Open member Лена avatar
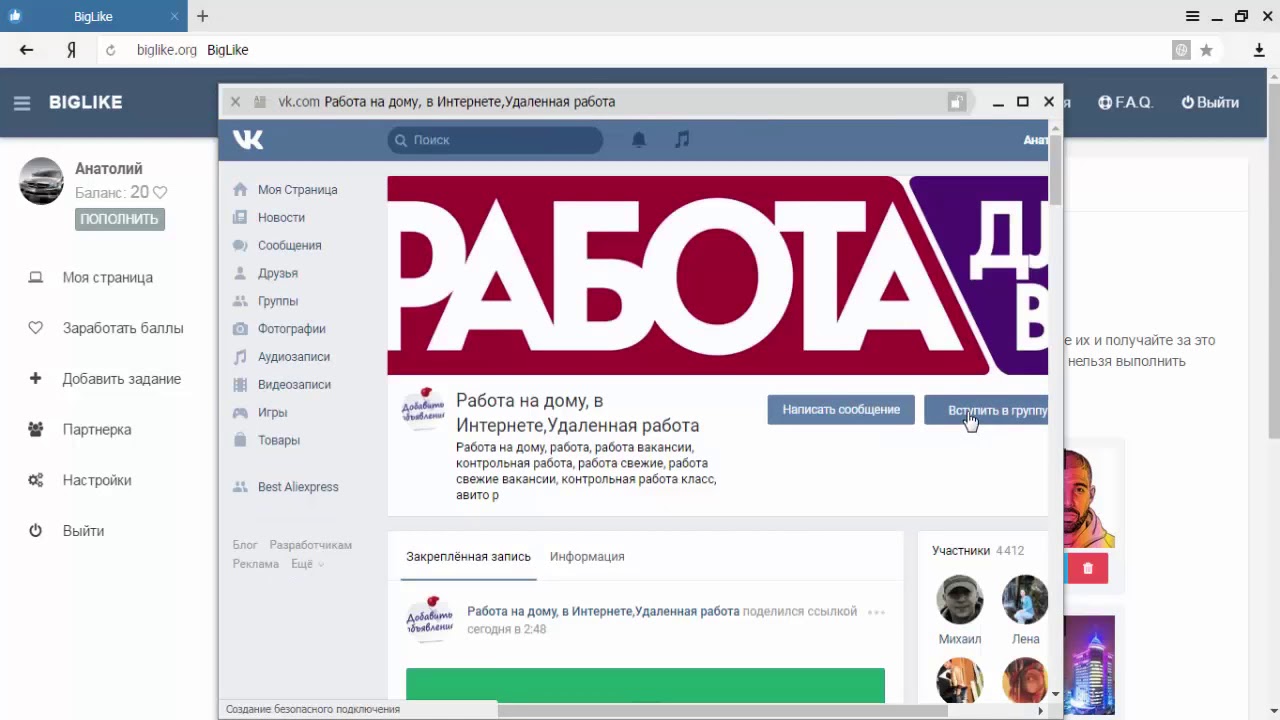1280x720 pixels. click(x=1025, y=599)
